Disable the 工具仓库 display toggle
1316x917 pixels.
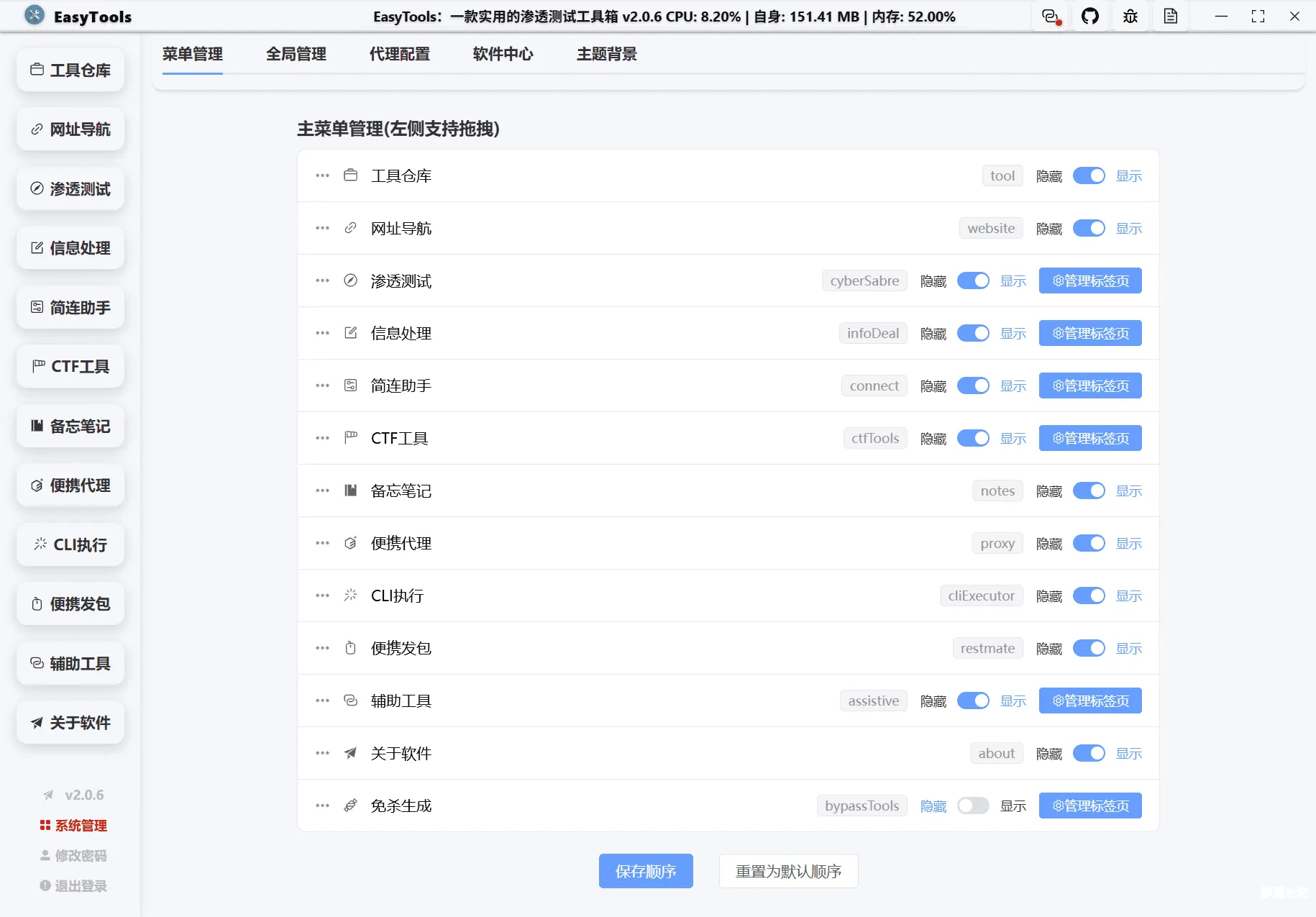tap(1089, 175)
